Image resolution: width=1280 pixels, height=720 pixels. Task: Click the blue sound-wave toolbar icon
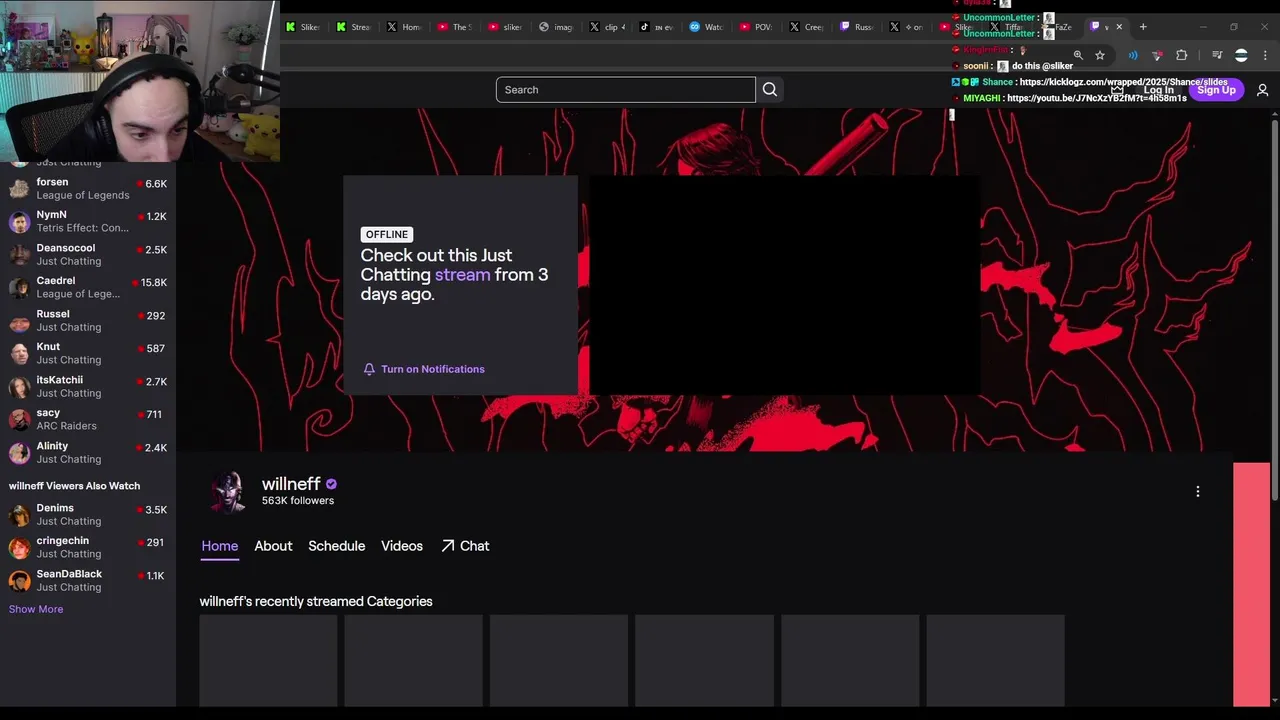pyautogui.click(x=1133, y=55)
